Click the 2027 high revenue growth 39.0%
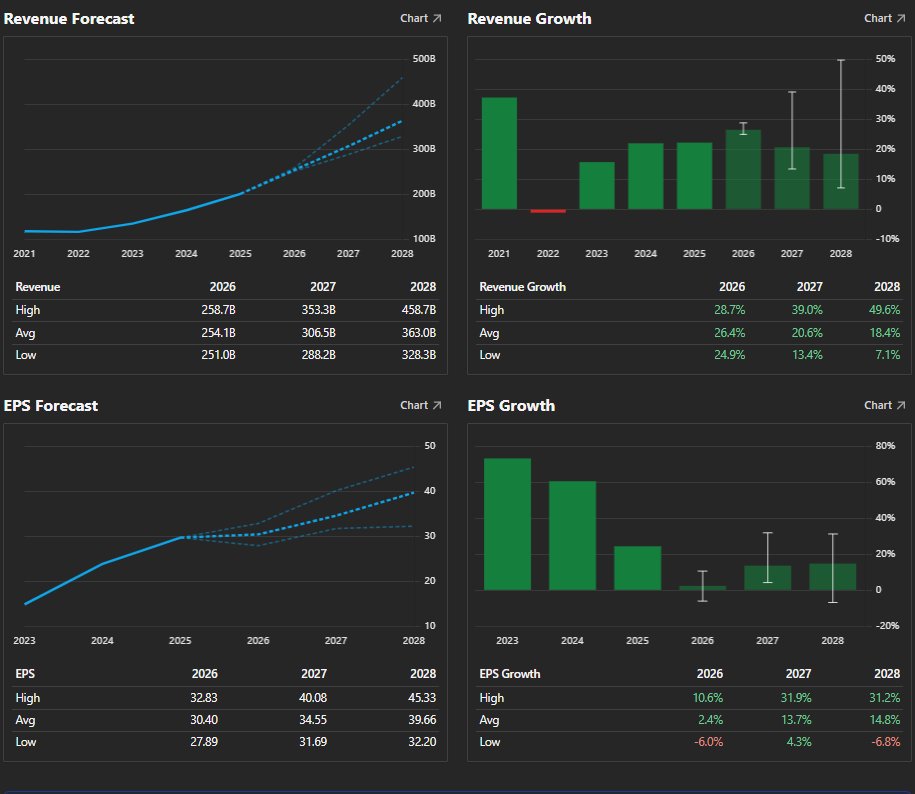The height and width of the screenshot is (794, 915). pyautogui.click(x=807, y=310)
